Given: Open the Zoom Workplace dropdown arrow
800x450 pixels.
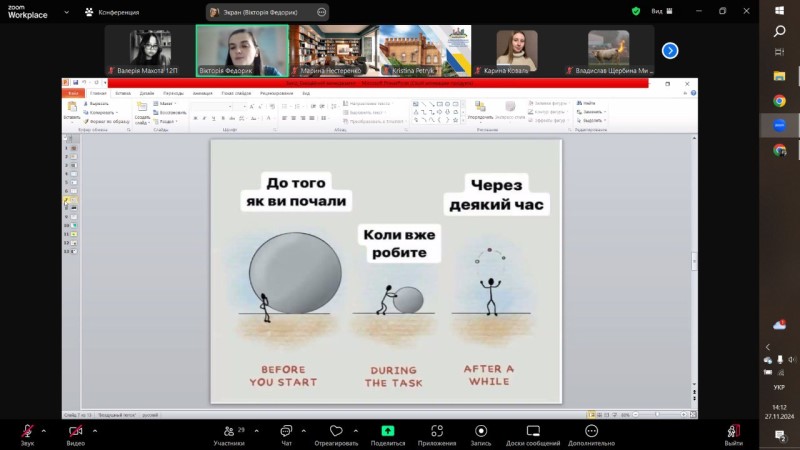Looking at the screenshot, I should (66, 12).
